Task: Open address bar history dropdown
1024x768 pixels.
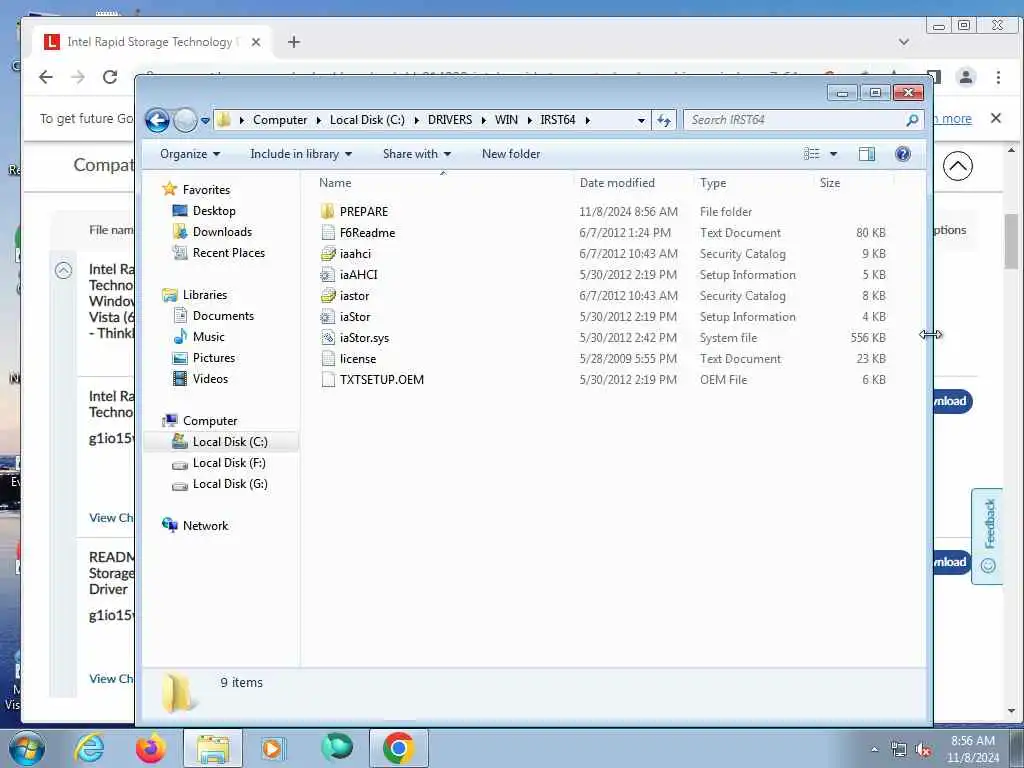Action: [641, 120]
